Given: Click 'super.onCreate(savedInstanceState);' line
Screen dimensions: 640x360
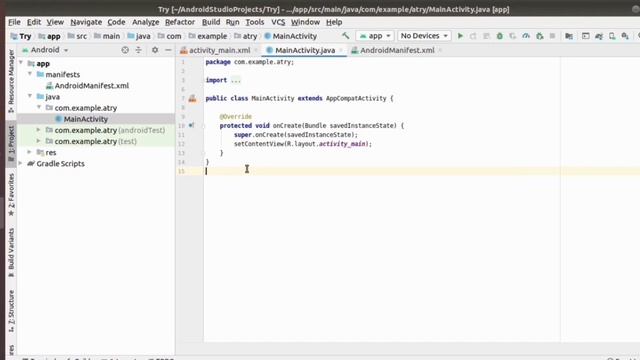Looking at the screenshot, I should pyautogui.click(x=296, y=135).
